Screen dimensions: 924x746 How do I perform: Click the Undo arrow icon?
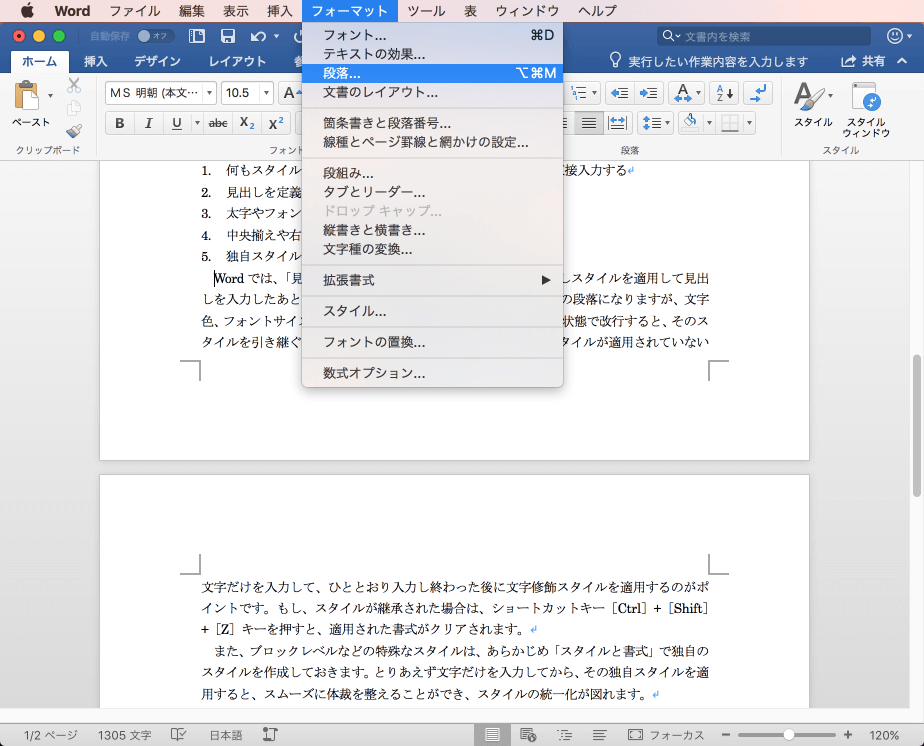tap(258, 37)
